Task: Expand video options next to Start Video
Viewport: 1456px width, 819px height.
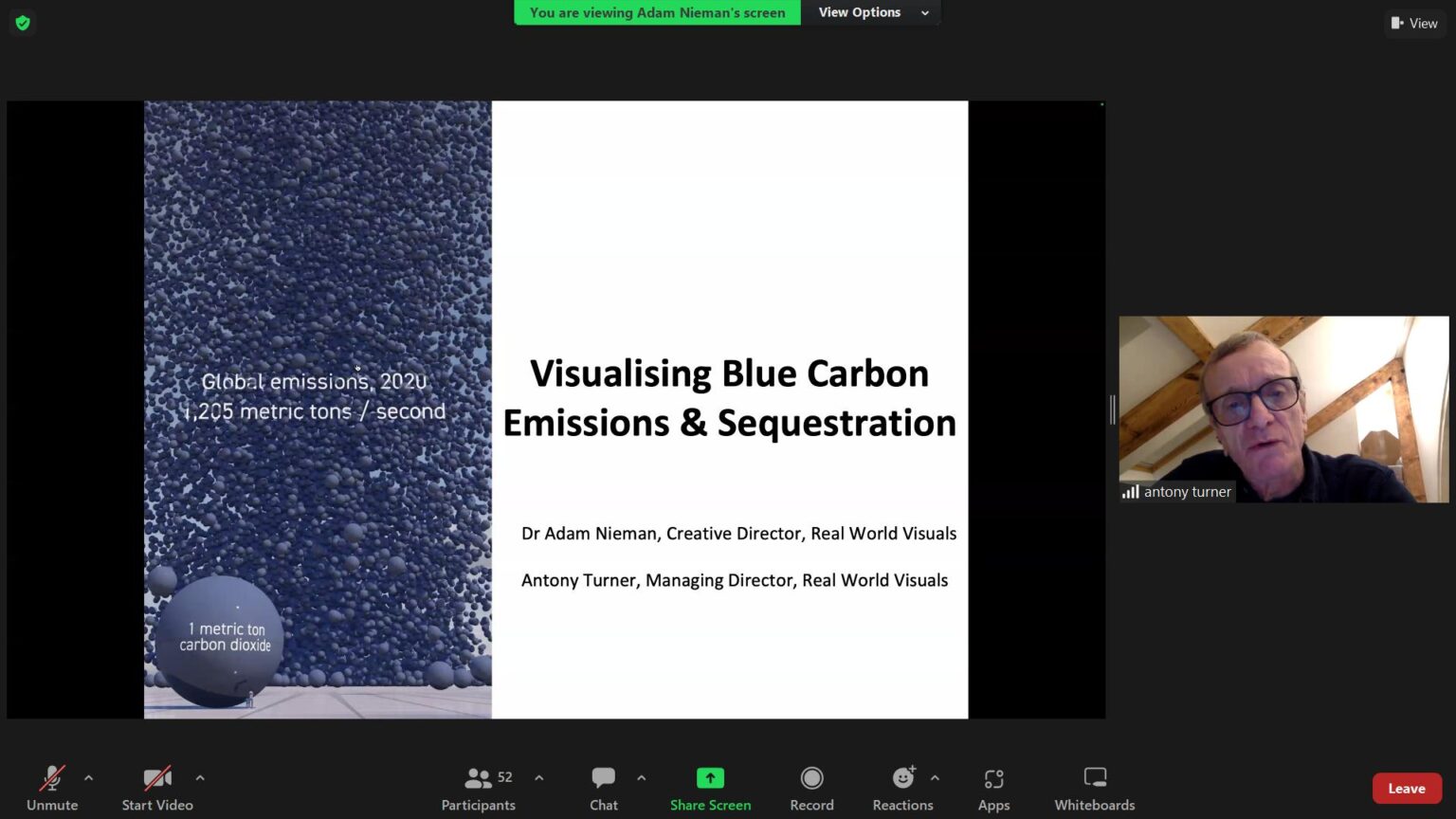Action: click(200, 777)
